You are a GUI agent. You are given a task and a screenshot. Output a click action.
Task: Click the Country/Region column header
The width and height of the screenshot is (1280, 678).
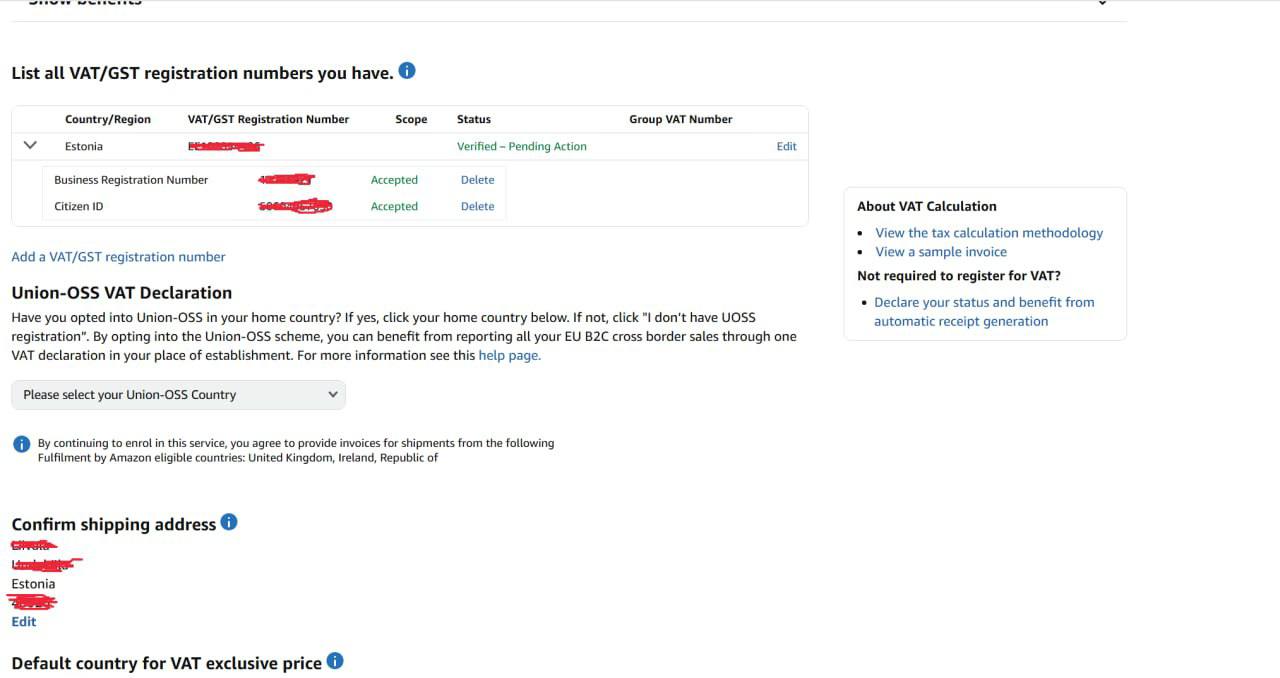tap(108, 119)
